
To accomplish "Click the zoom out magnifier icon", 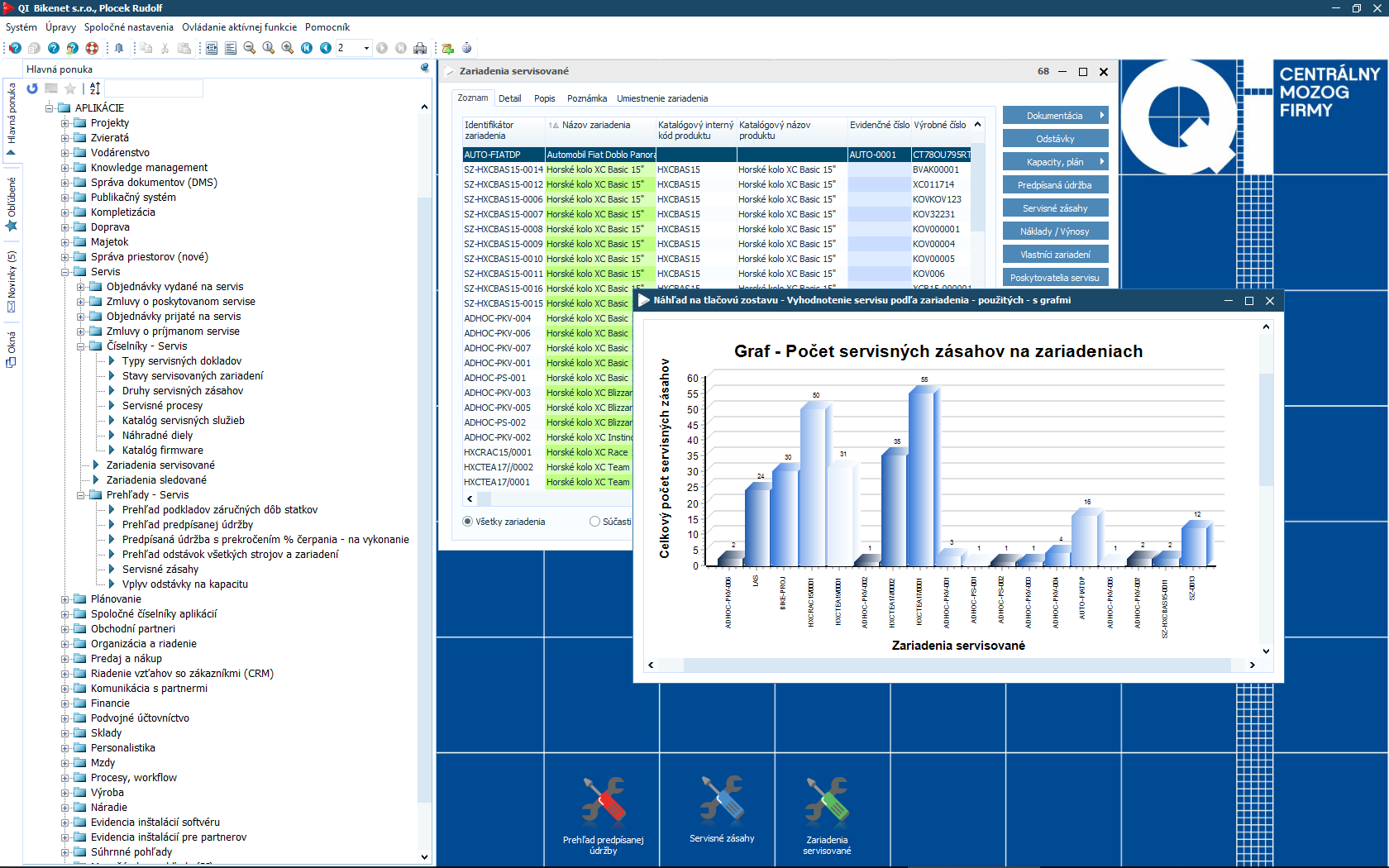I will click(250, 48).
